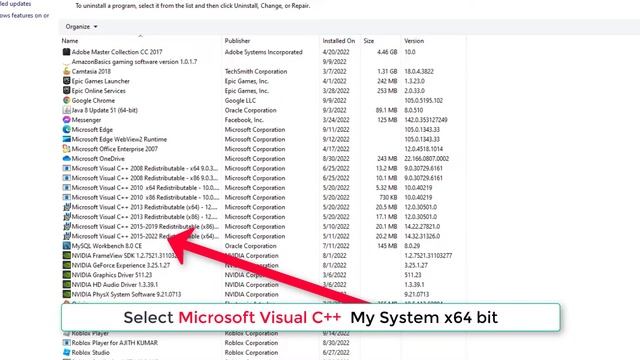Click icon of Visual C++ 2015-2019 Redistributable
The height and width of the screenshot is (360, 640).
(x=67, y=227)
